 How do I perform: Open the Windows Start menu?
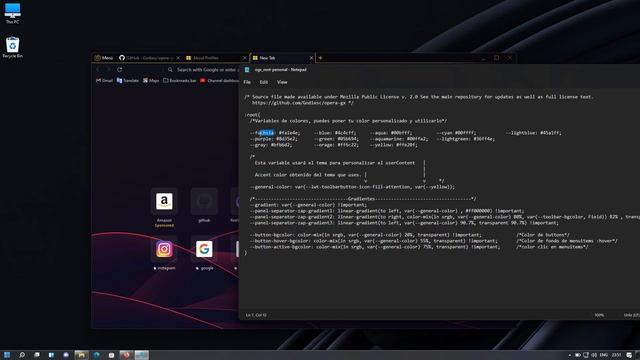(7, 355)
